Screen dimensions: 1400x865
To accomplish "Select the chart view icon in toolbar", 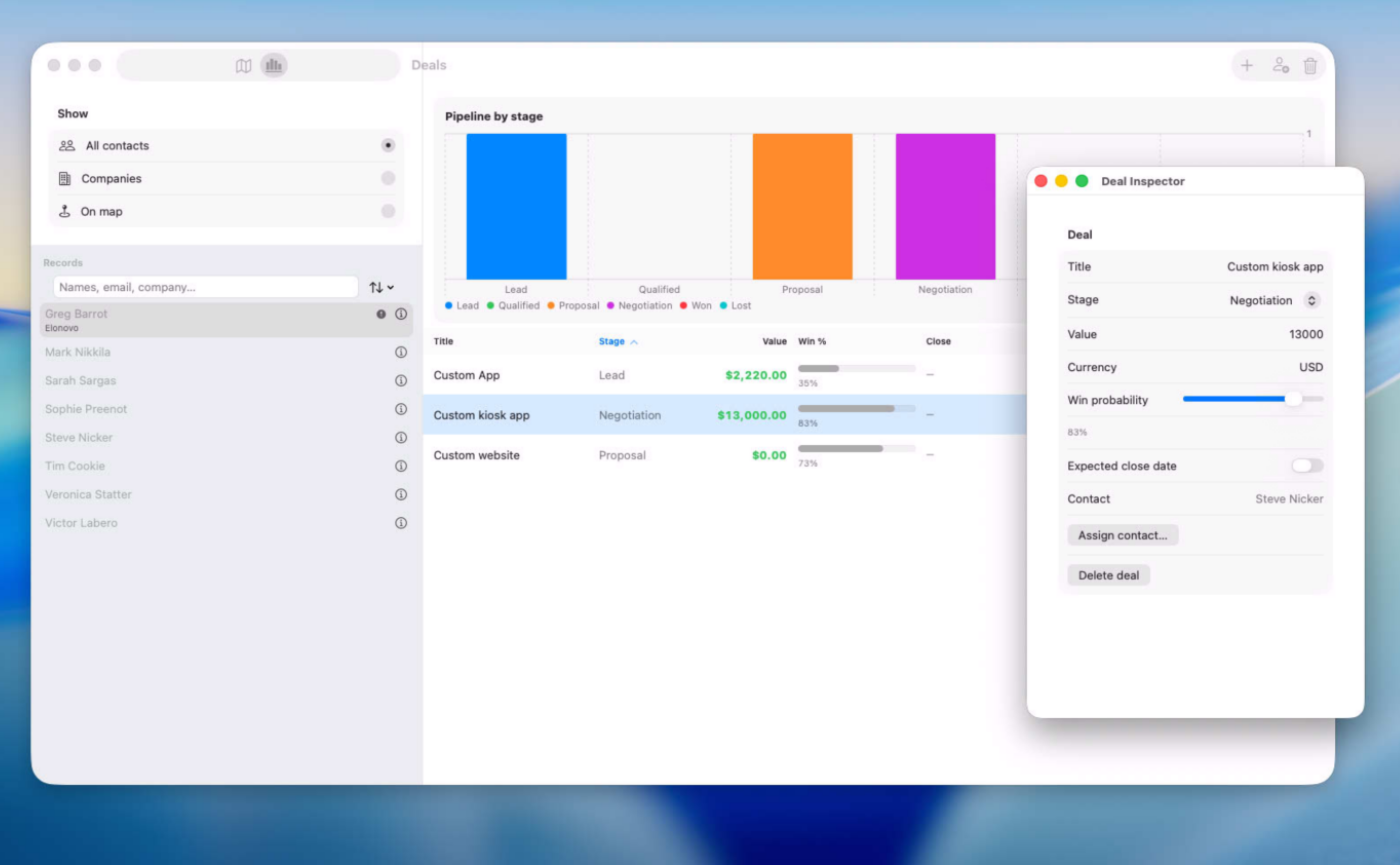I will tap(273, 66).
